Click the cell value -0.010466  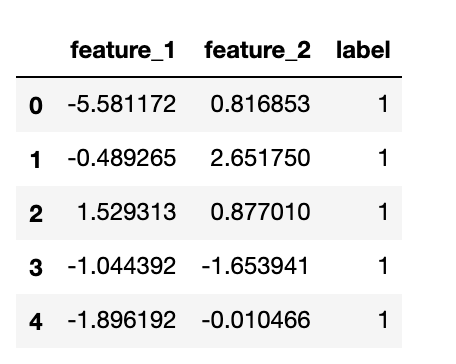point(256,320)
